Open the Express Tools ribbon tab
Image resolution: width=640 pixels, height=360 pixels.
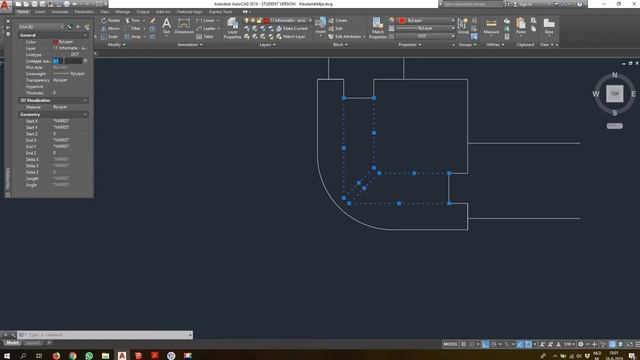220,12
